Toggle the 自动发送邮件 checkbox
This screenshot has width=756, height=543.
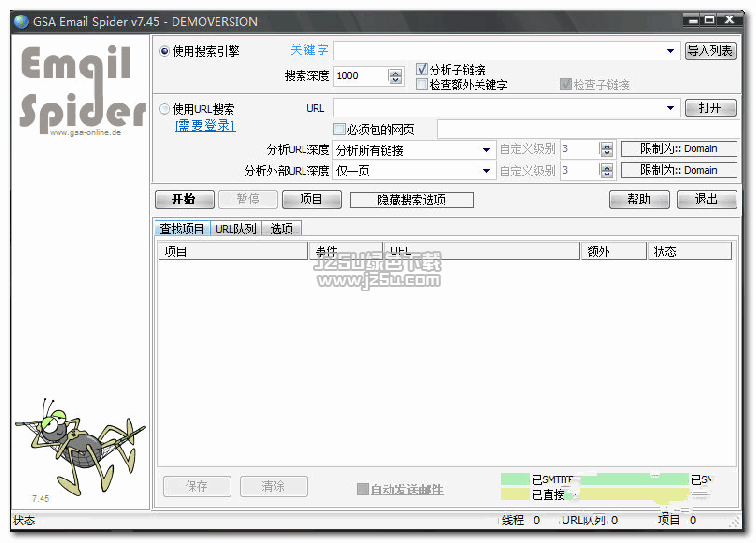click(x=363, y=489)
